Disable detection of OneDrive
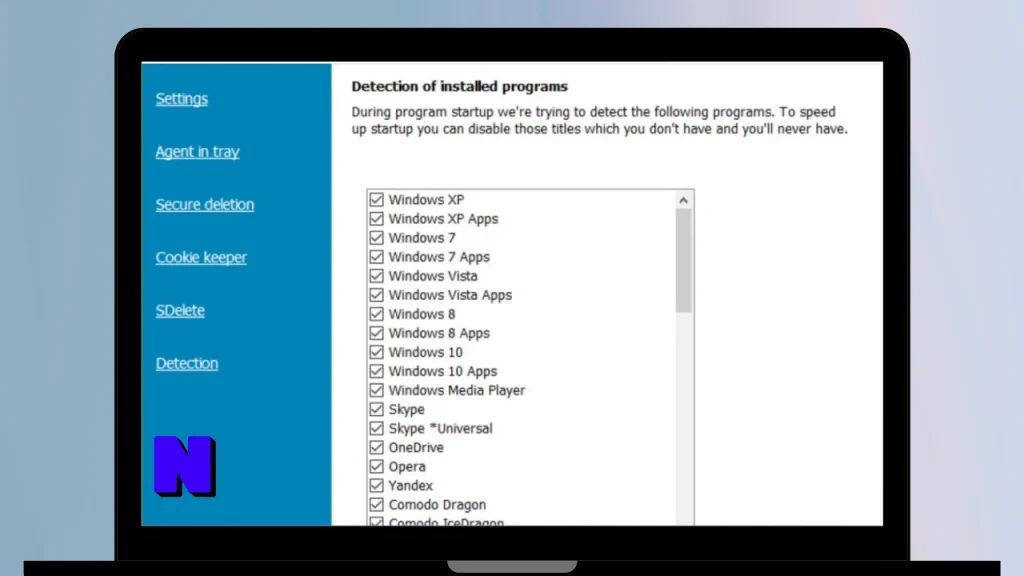Image resolution: width=1024 pixels, height=576 pixels. [x=376, y=447]
